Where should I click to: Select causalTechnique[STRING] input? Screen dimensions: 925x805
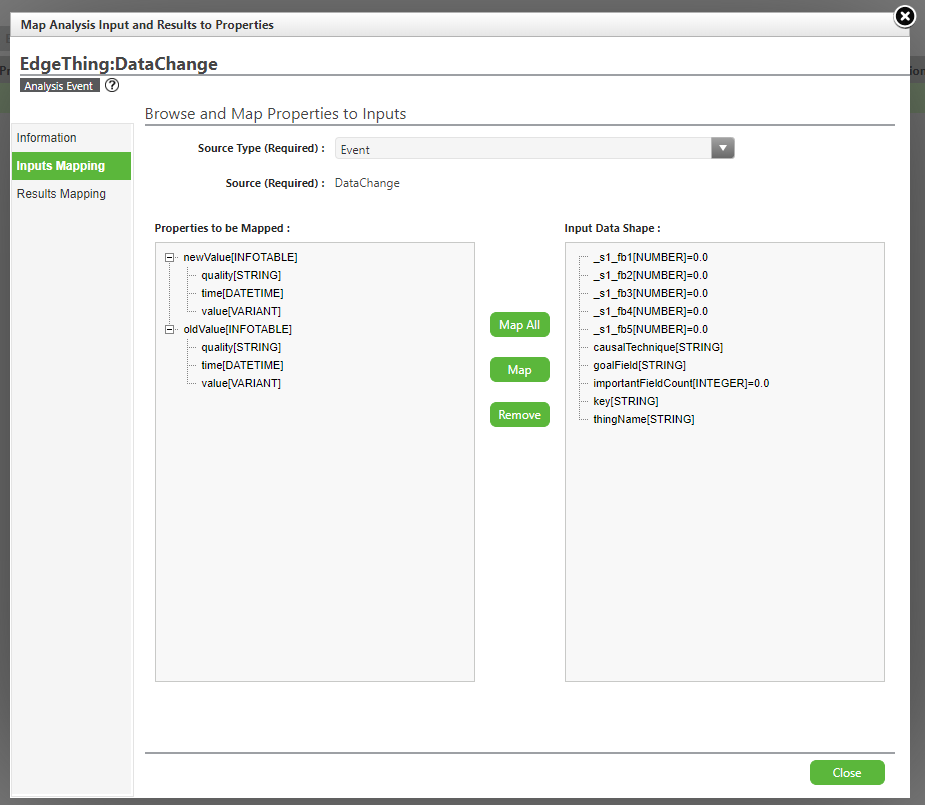pos(658,347)
